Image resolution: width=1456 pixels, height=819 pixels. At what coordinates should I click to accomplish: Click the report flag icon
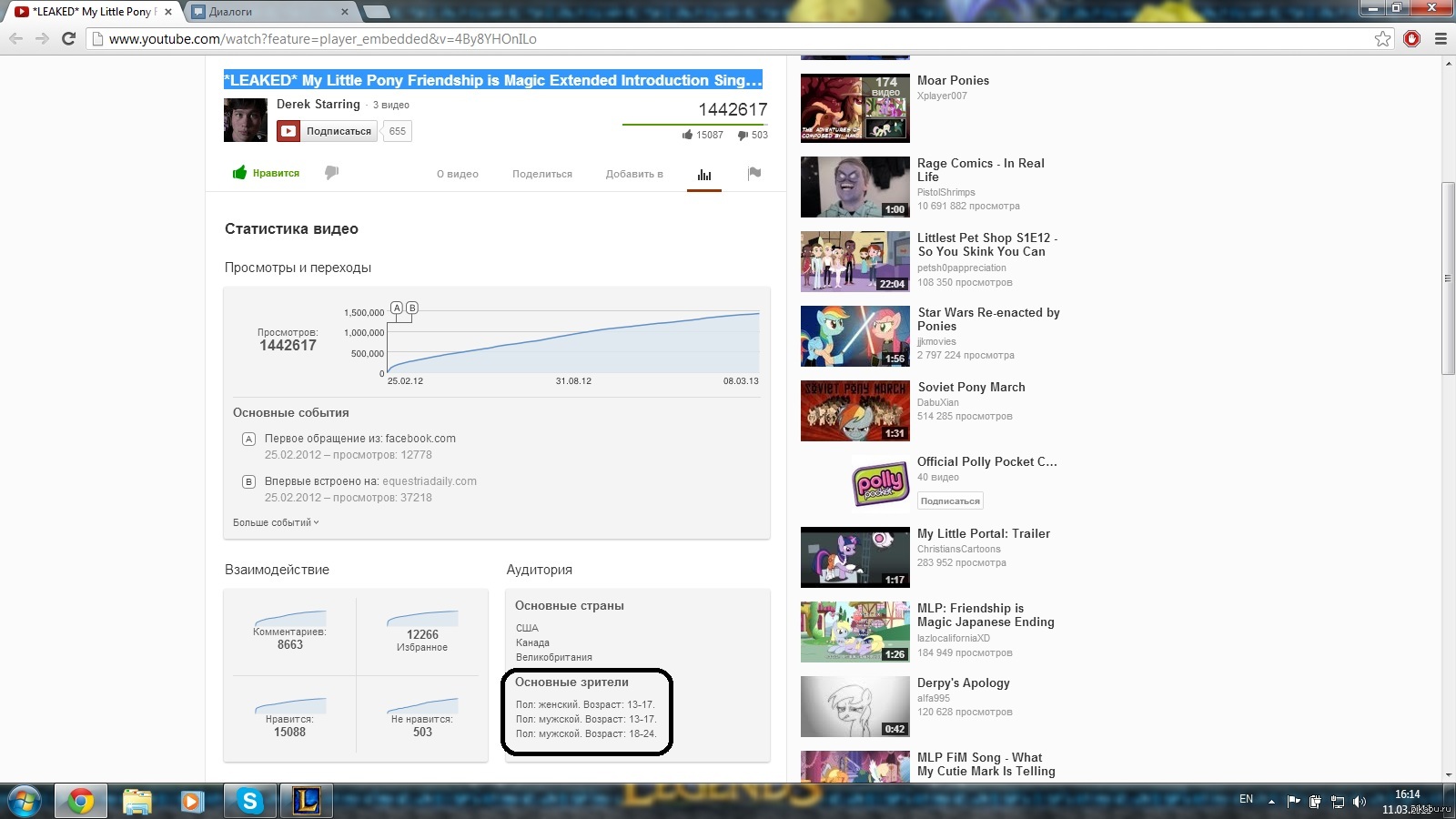(x=754, y=174)
